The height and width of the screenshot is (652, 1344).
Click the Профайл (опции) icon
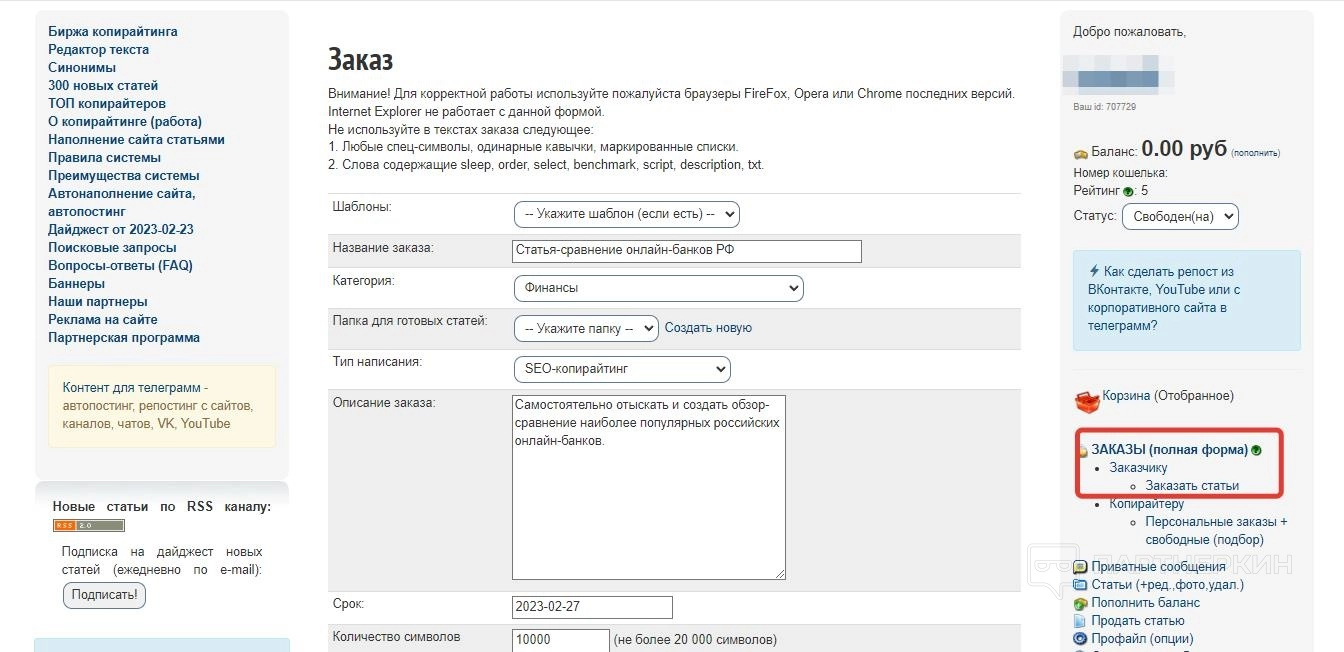coord(1080,639)
